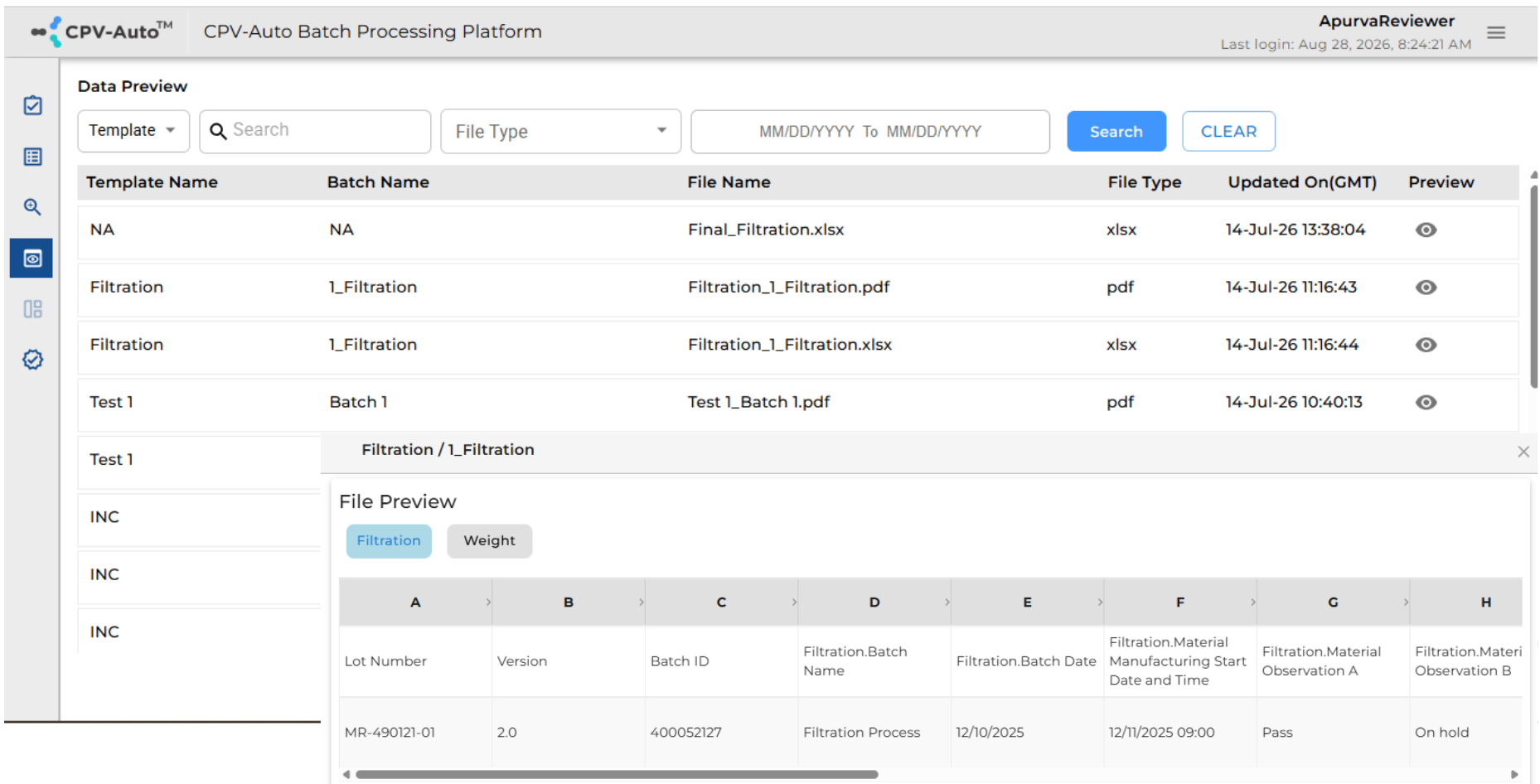
Task: Open the list view sidebar icon
Action: [x=32, y=157]
